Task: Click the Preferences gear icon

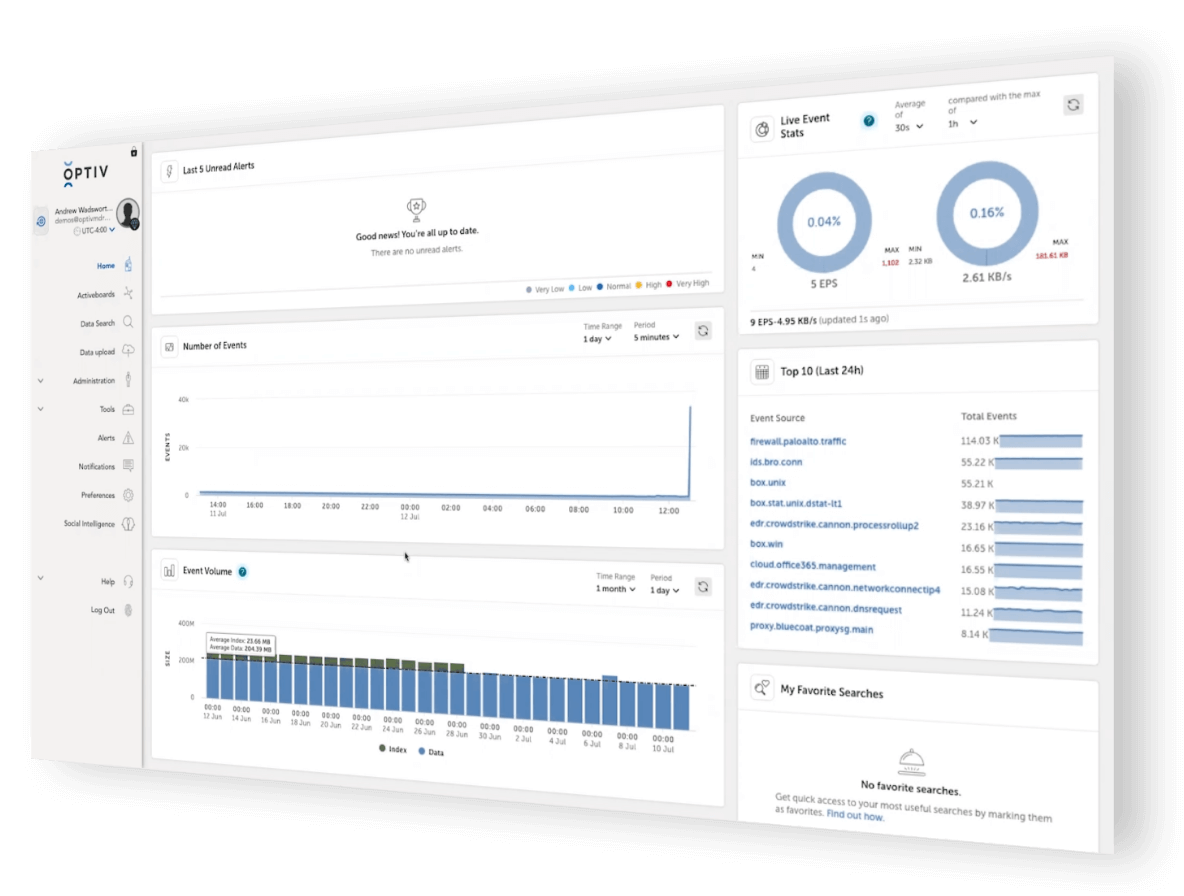Action: point(128,495)
